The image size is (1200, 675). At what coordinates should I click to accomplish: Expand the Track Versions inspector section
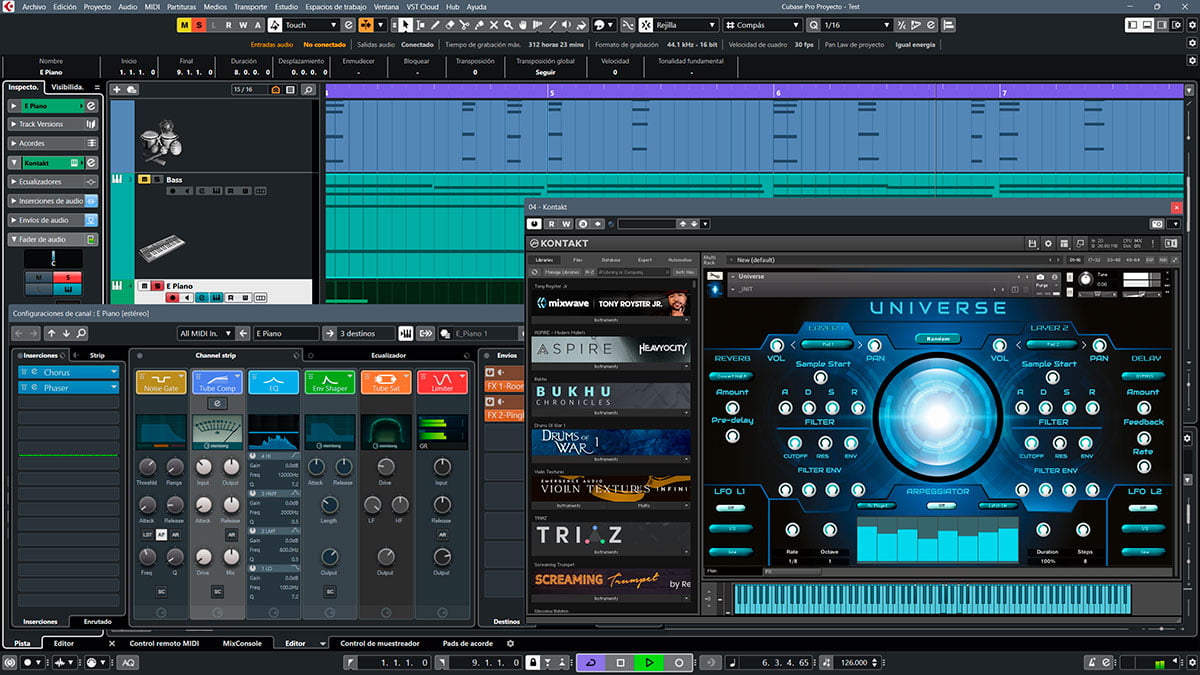click(53, 124)
